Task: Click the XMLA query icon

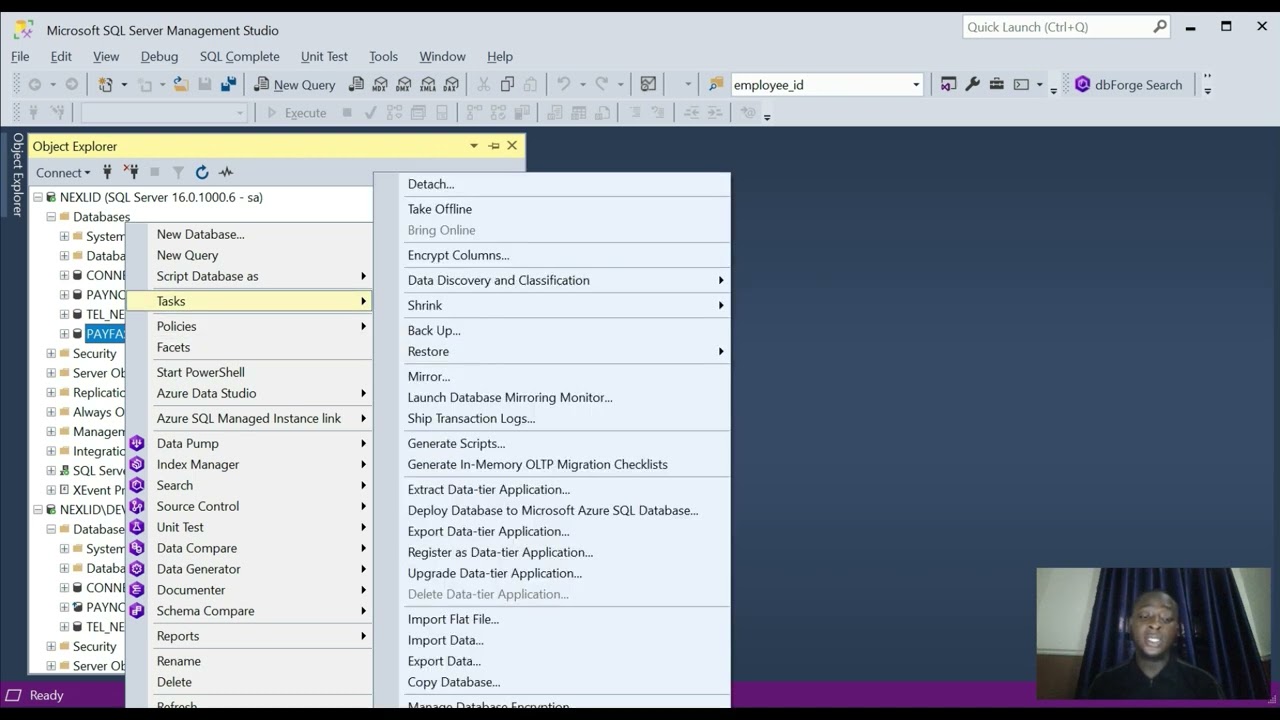Action: [428, 85]
